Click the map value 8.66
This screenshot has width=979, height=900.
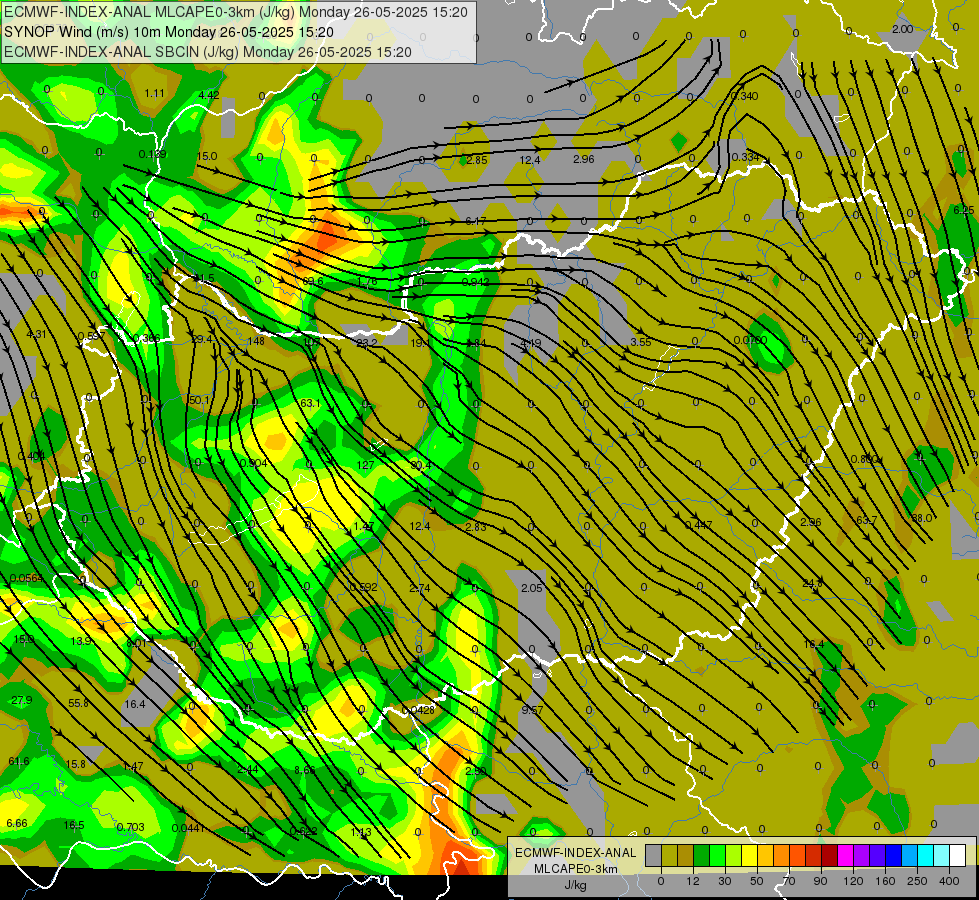click(x=305, y=771)
